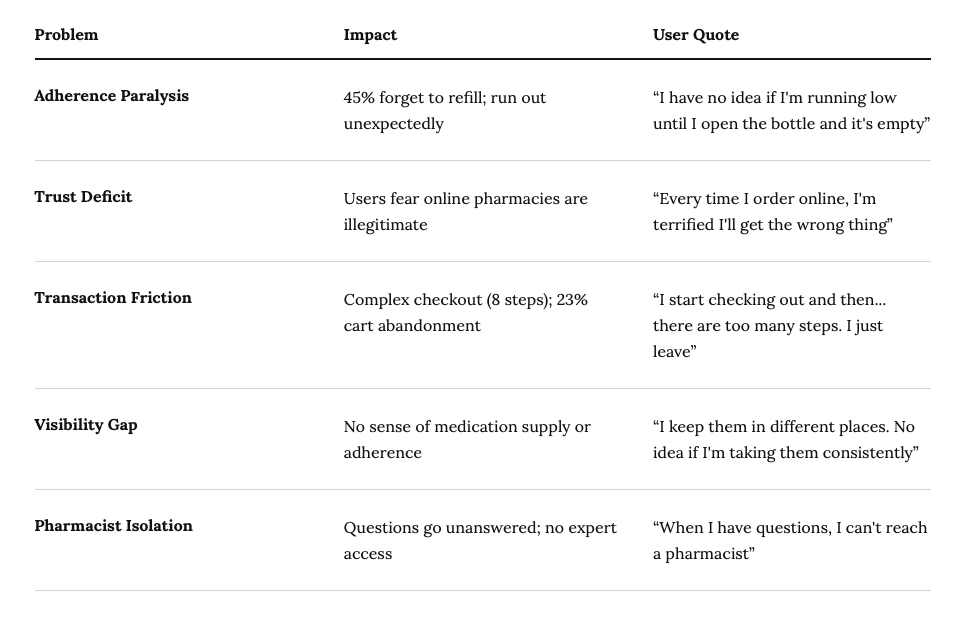This screenshot has height=623, width=979.
Task: Click the word 'illegitimate' in Trust Deficit row
Action: coord(385,225)
